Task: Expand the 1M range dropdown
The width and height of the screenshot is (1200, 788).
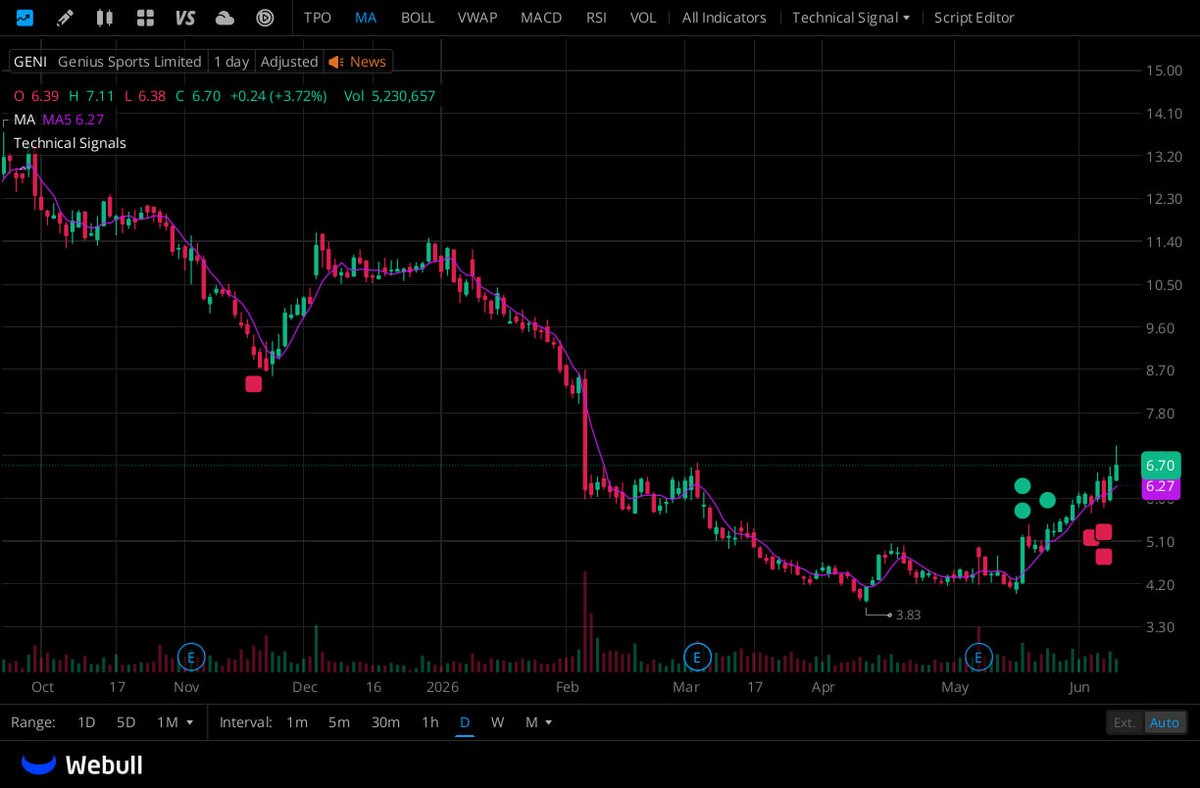Action: pos(175,722)
